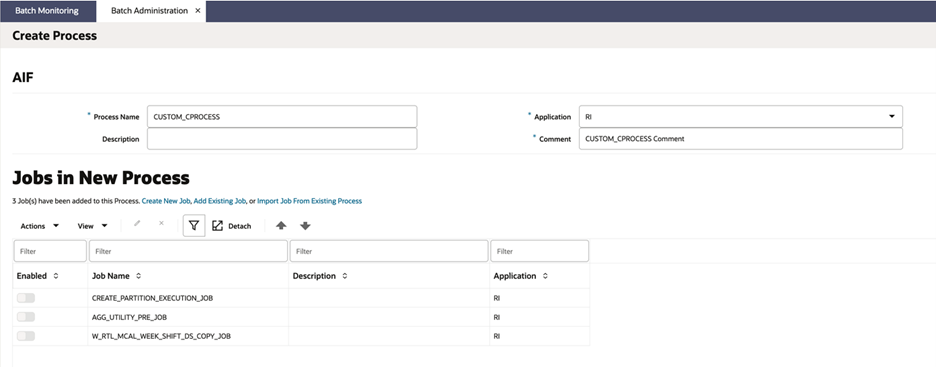Viewport: 936px width, 367px height.
Task: Click the delete X icon in toolbar
Action: (161, 223)
